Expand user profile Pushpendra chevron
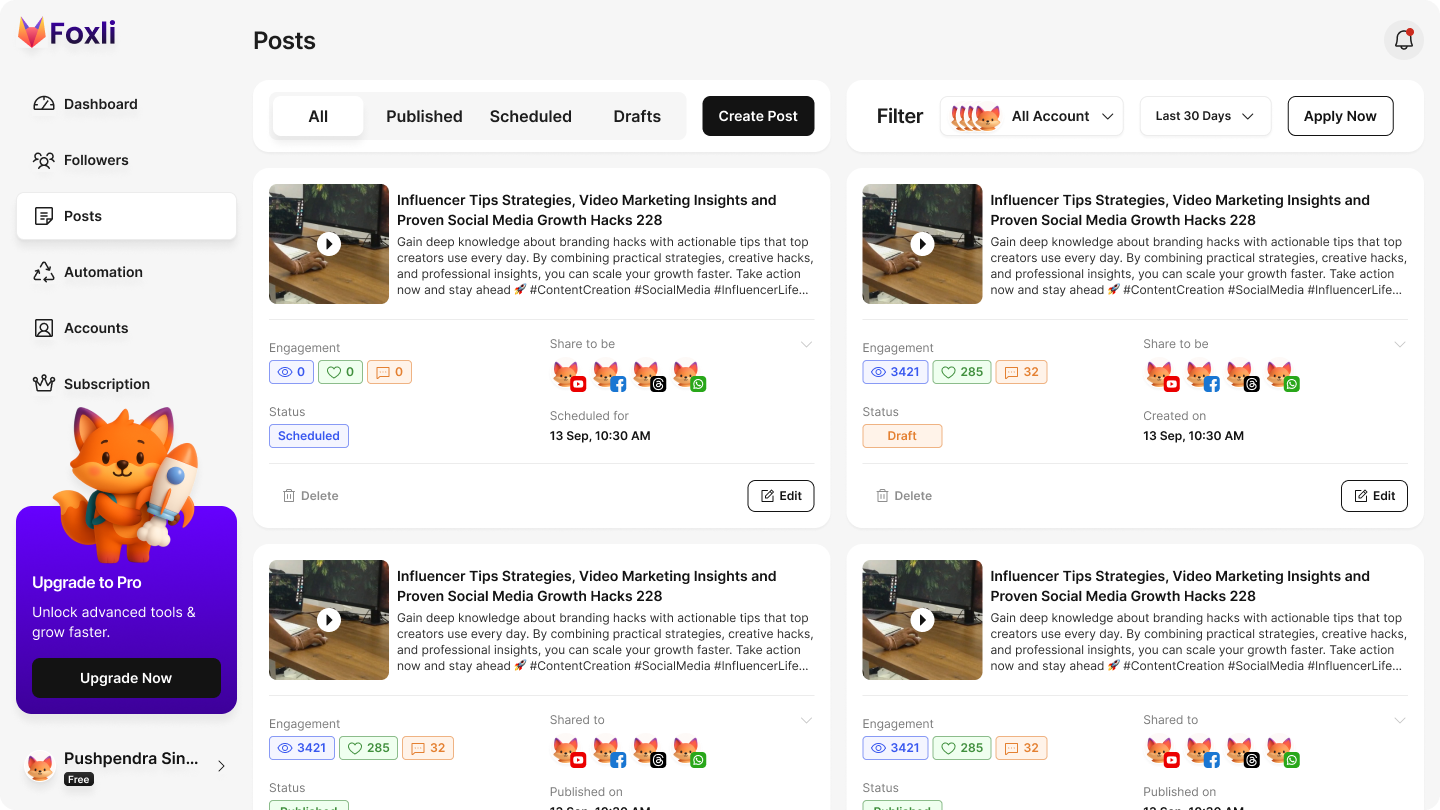The width and height of the screenshot is (1440, 810). (221, 766)
